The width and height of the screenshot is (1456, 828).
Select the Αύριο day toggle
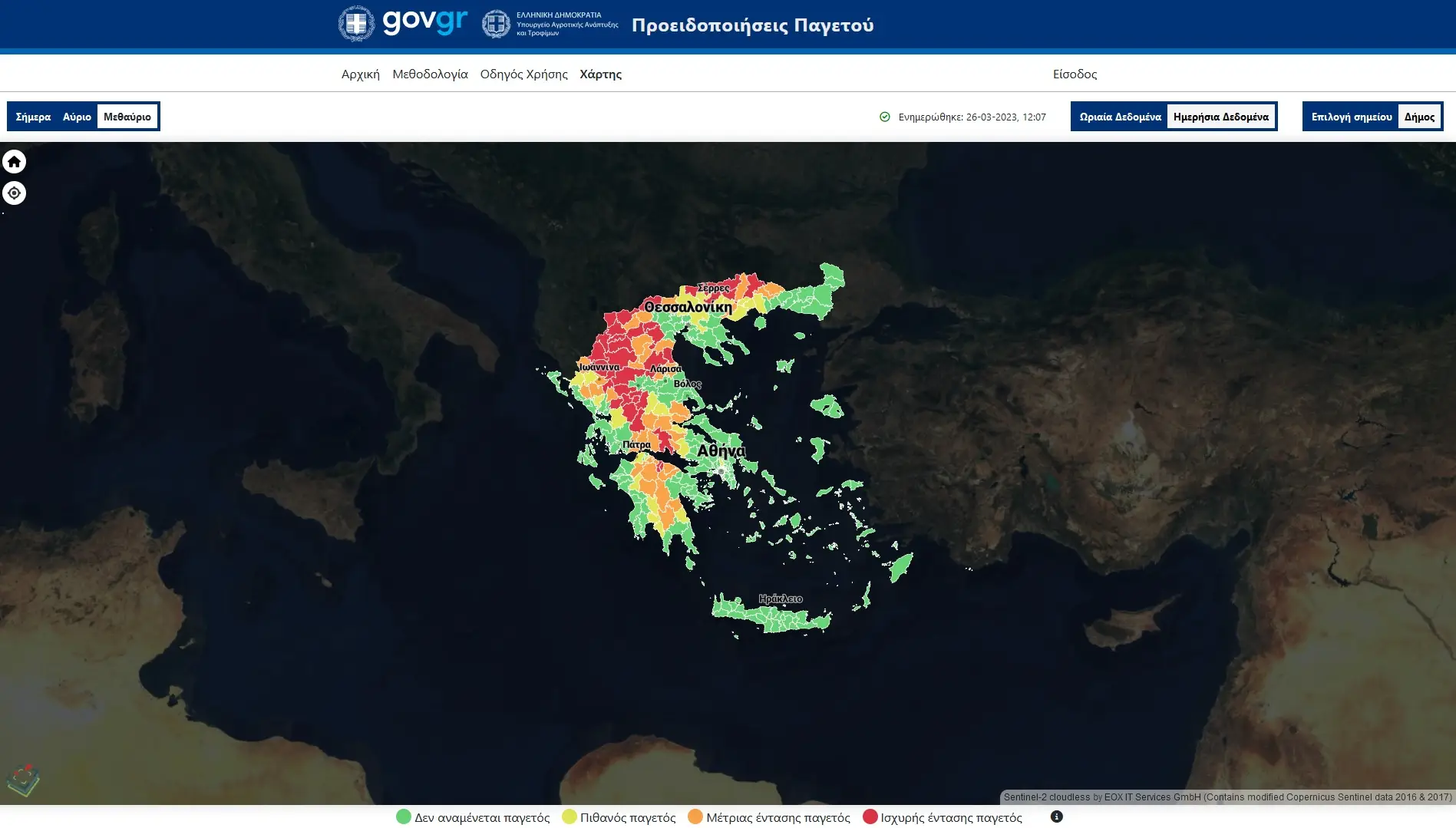[77, 117]
